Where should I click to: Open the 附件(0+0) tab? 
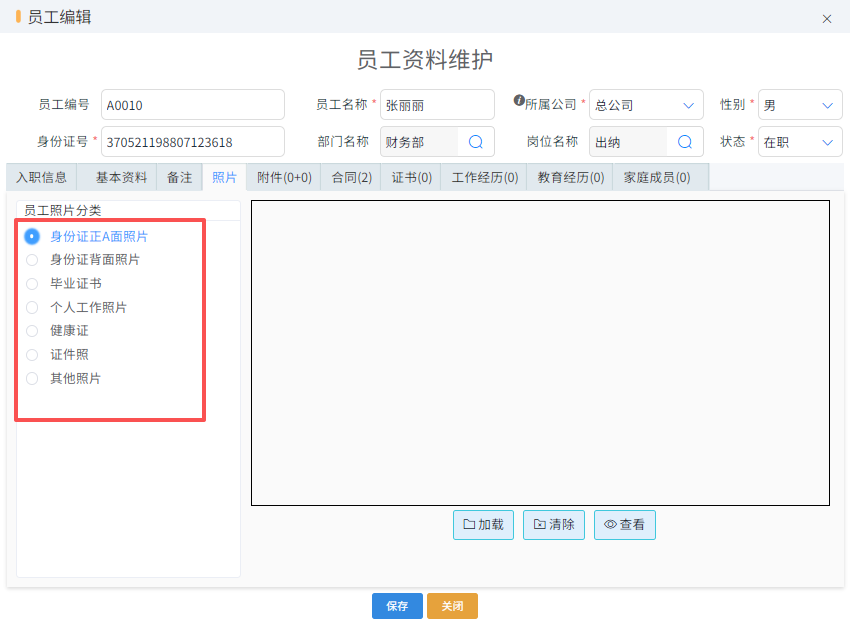(284, 177)
